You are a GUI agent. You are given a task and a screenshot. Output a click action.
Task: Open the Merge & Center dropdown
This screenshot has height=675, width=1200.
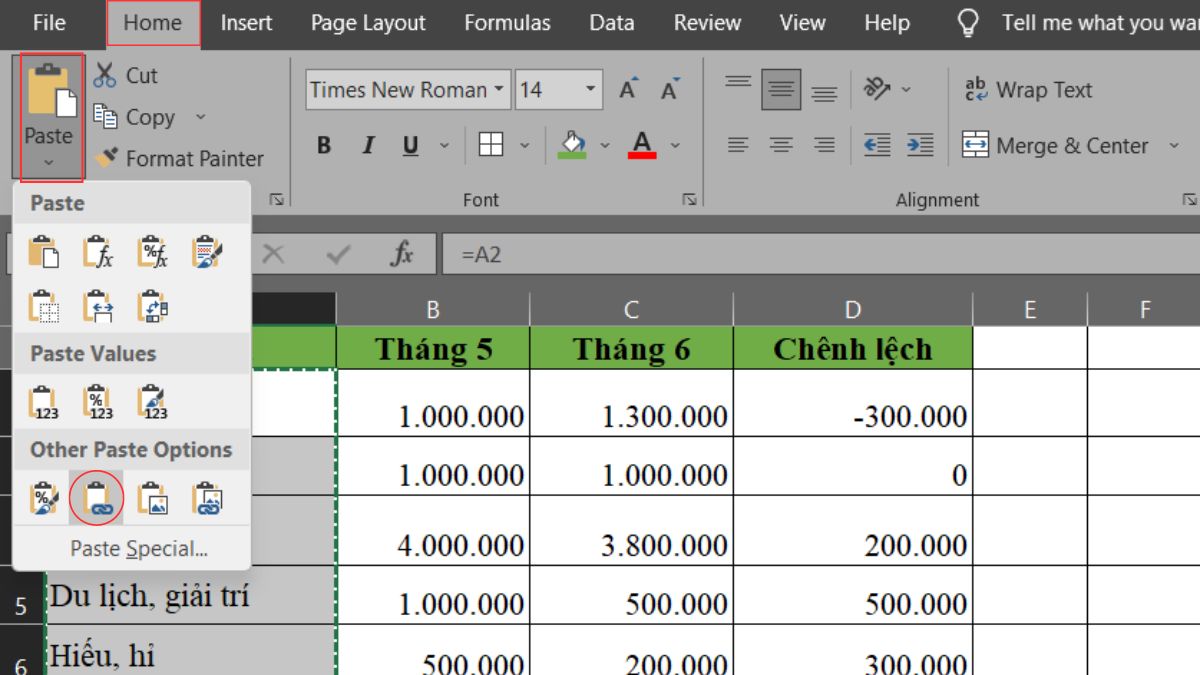point(1174,145)
